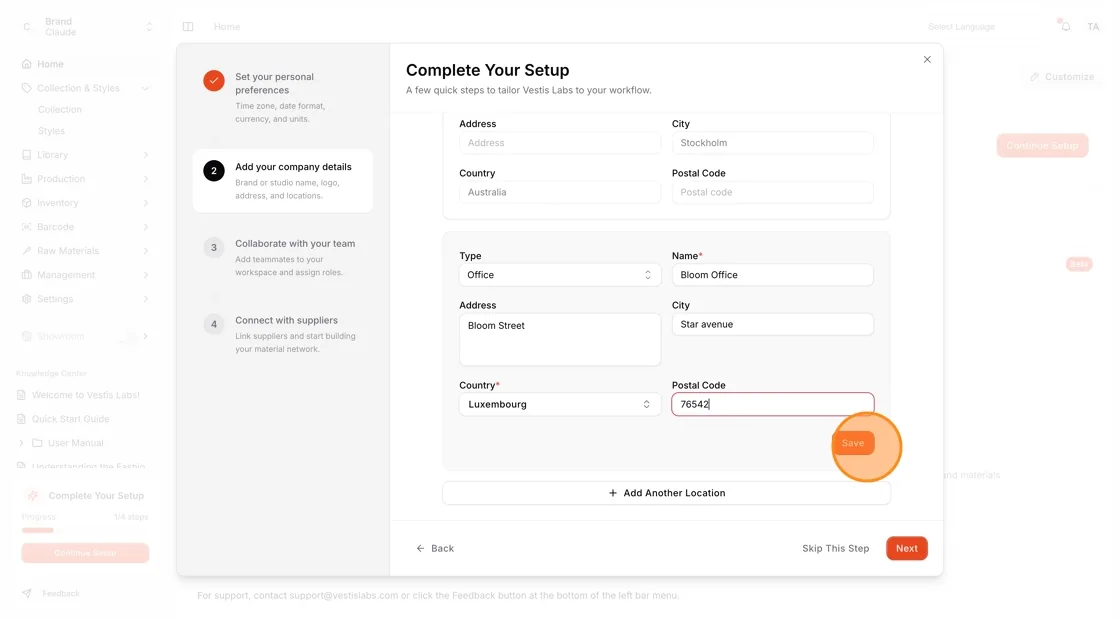Open Quick Start Guide article
1120x619 pixels.
[x=71, y=419]
